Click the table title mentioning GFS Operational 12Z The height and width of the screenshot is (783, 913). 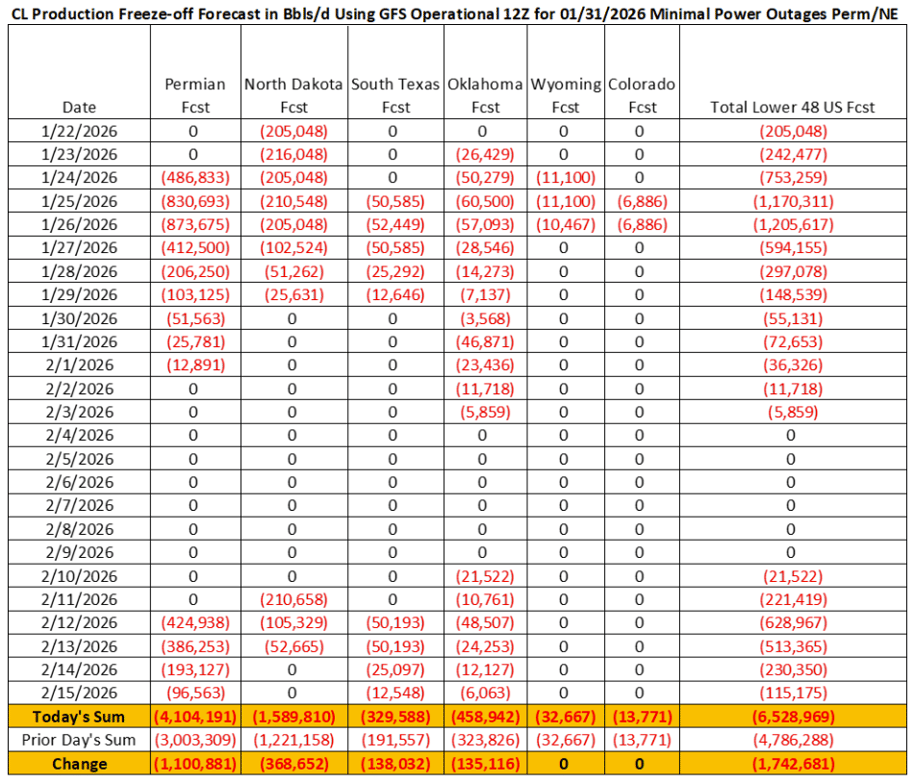[x=455, y=13]
